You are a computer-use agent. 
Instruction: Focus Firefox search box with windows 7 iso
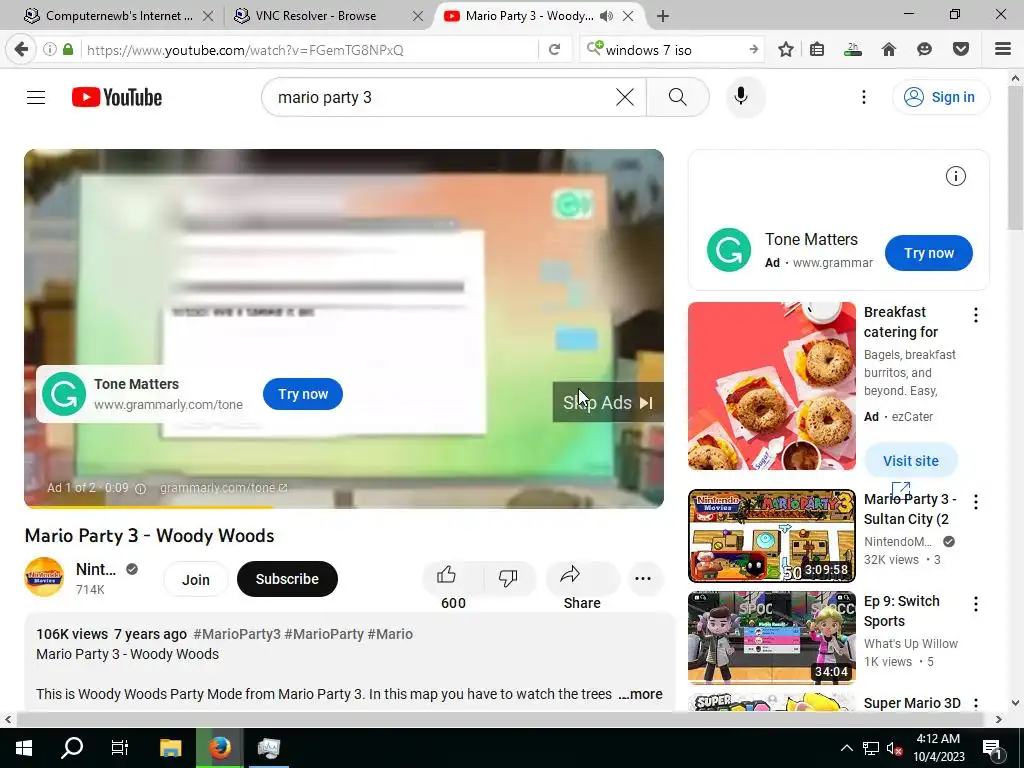coord(673,50)
